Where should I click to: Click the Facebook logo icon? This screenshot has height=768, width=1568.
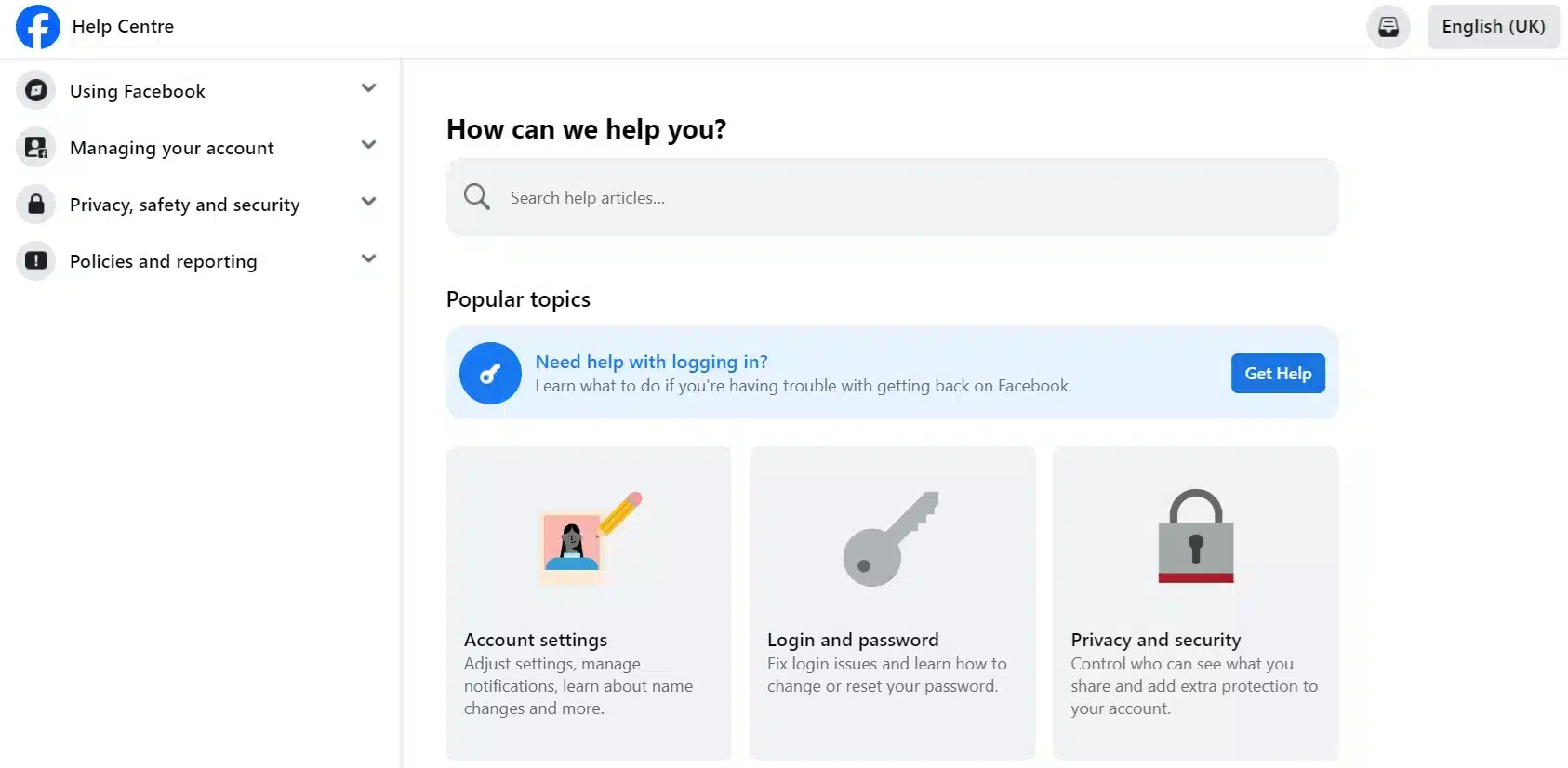(x=38, y=26)
